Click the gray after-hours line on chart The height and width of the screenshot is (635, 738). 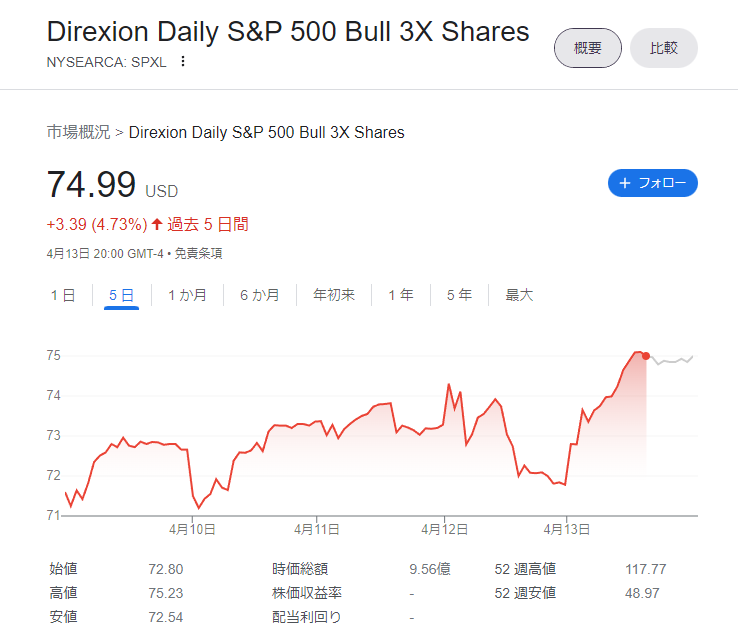pyautogui.click(x=672, y=361)
